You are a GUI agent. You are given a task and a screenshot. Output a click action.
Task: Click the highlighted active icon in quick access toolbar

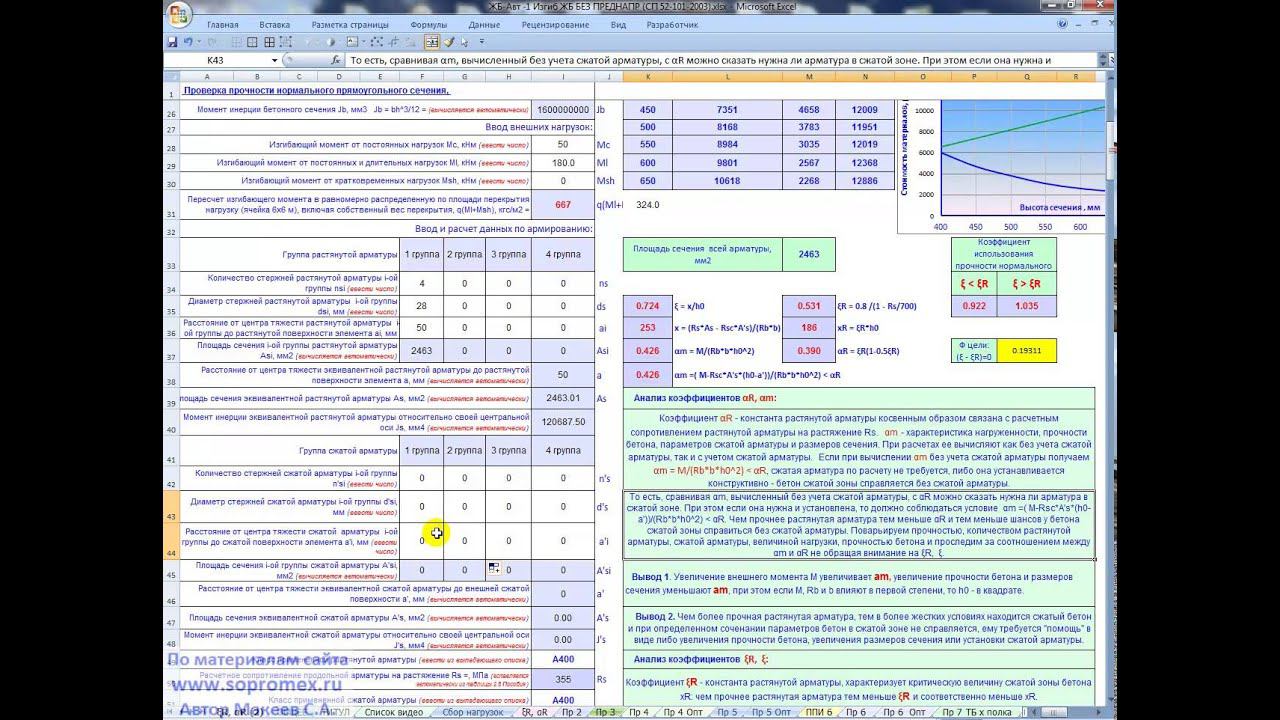point(432,42)
